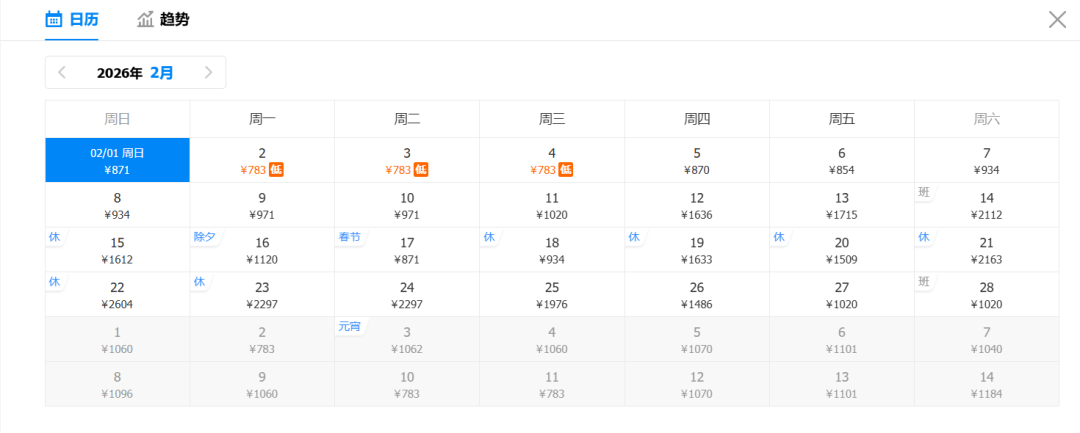This screenshot has height=433, width=1080.
Task: Click the 低 badge on February 4
Action: (566, 170)
